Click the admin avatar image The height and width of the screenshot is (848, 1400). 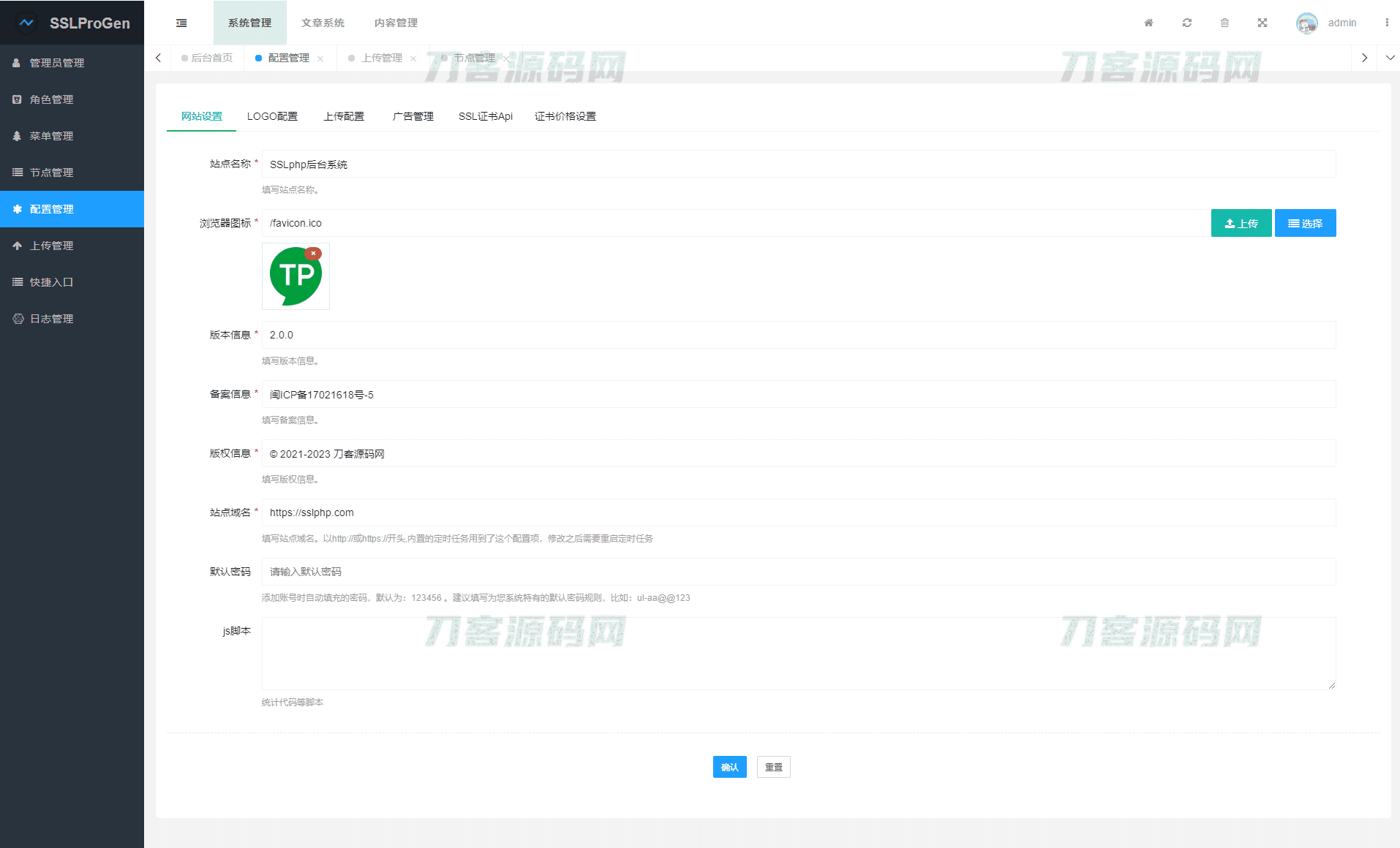point(1307,23)
